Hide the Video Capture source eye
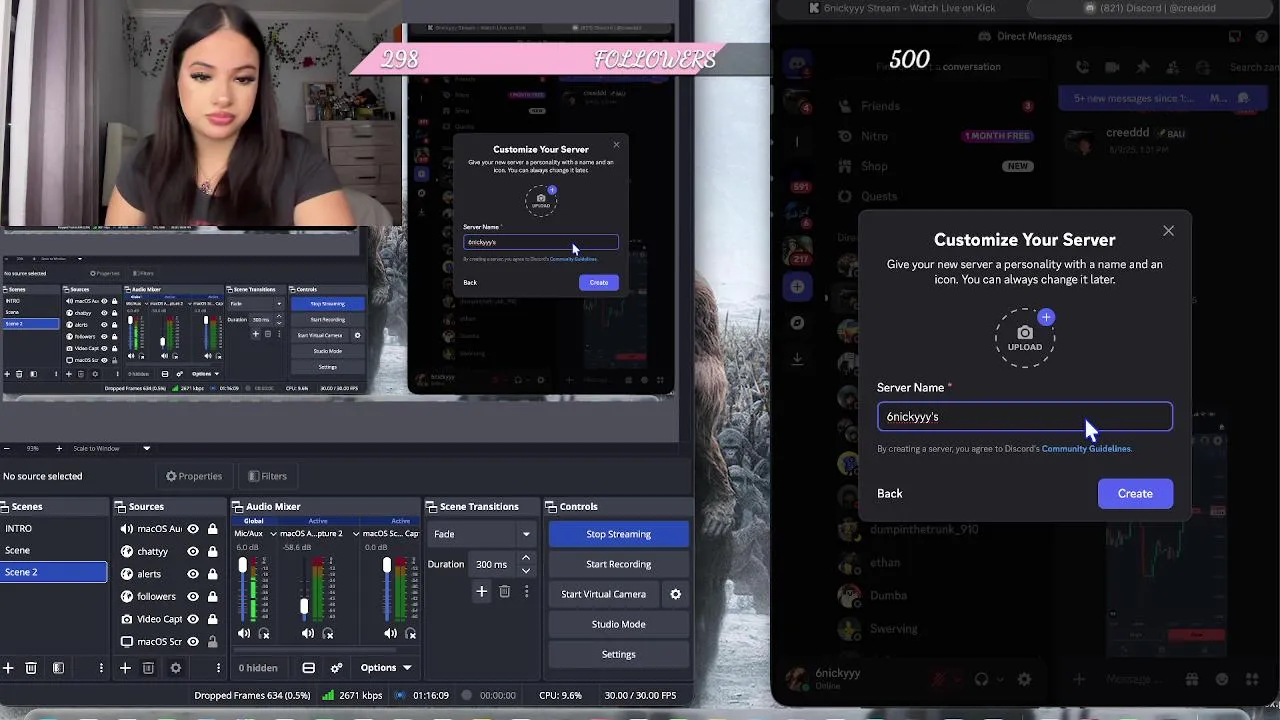This screenshot has height=720, width=1280. pyautogui.click(x=193, y=619)
